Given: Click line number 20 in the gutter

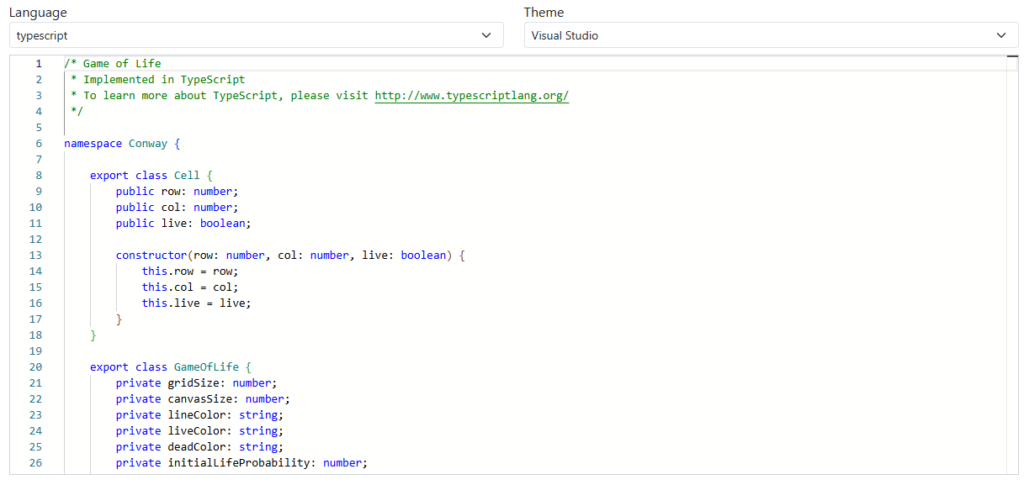Looking at the screenshot, I should [36, 367].
